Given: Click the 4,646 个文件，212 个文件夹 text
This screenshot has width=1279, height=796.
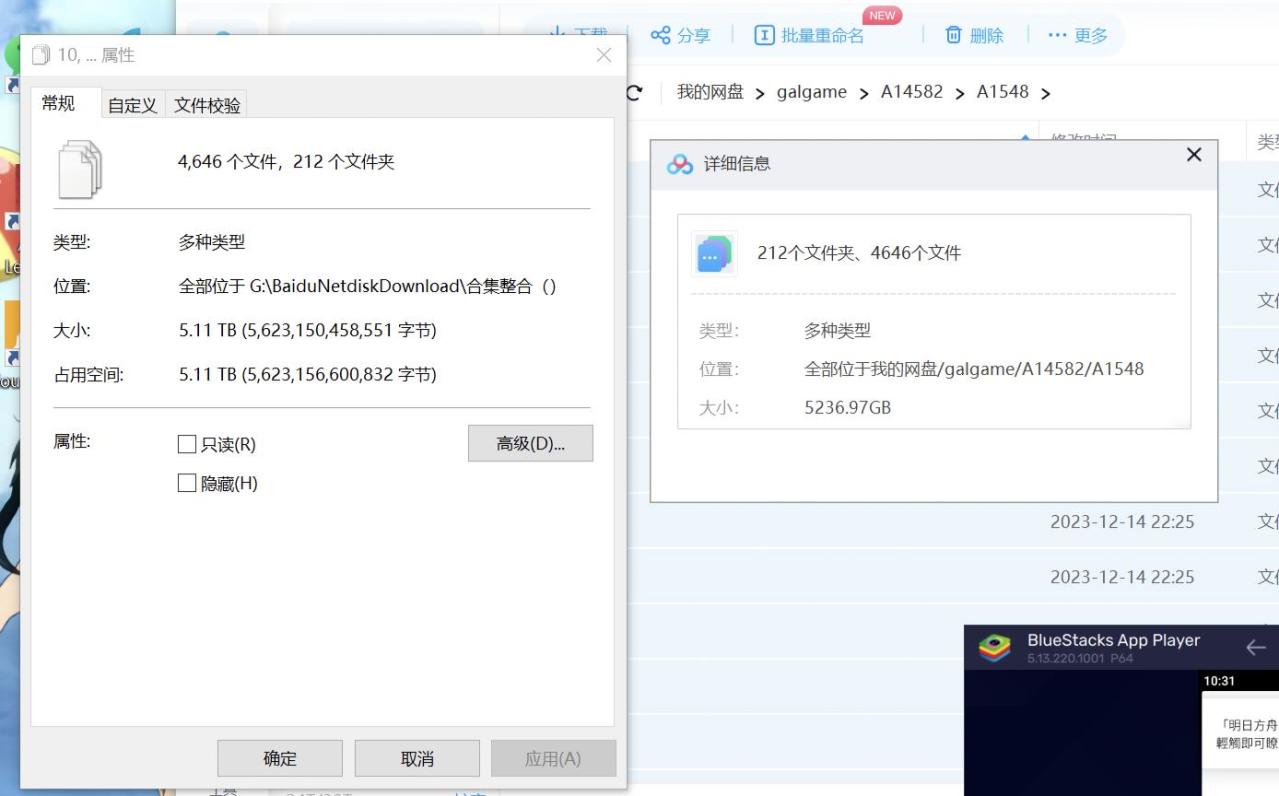Looking at the screenshot, I should click(286, 162).
